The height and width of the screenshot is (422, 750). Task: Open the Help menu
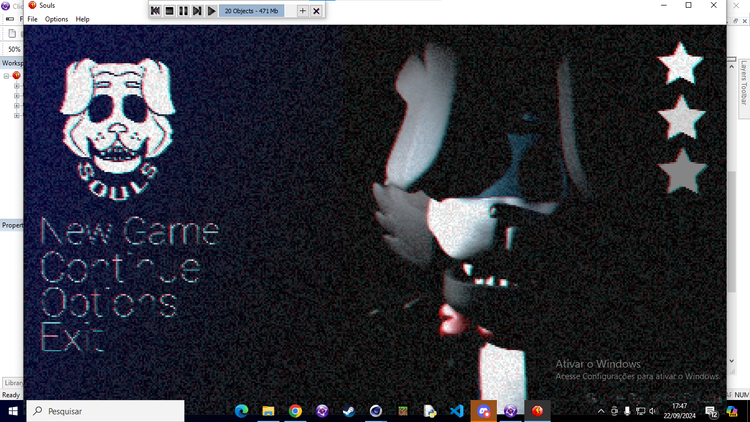coord(82,19)
